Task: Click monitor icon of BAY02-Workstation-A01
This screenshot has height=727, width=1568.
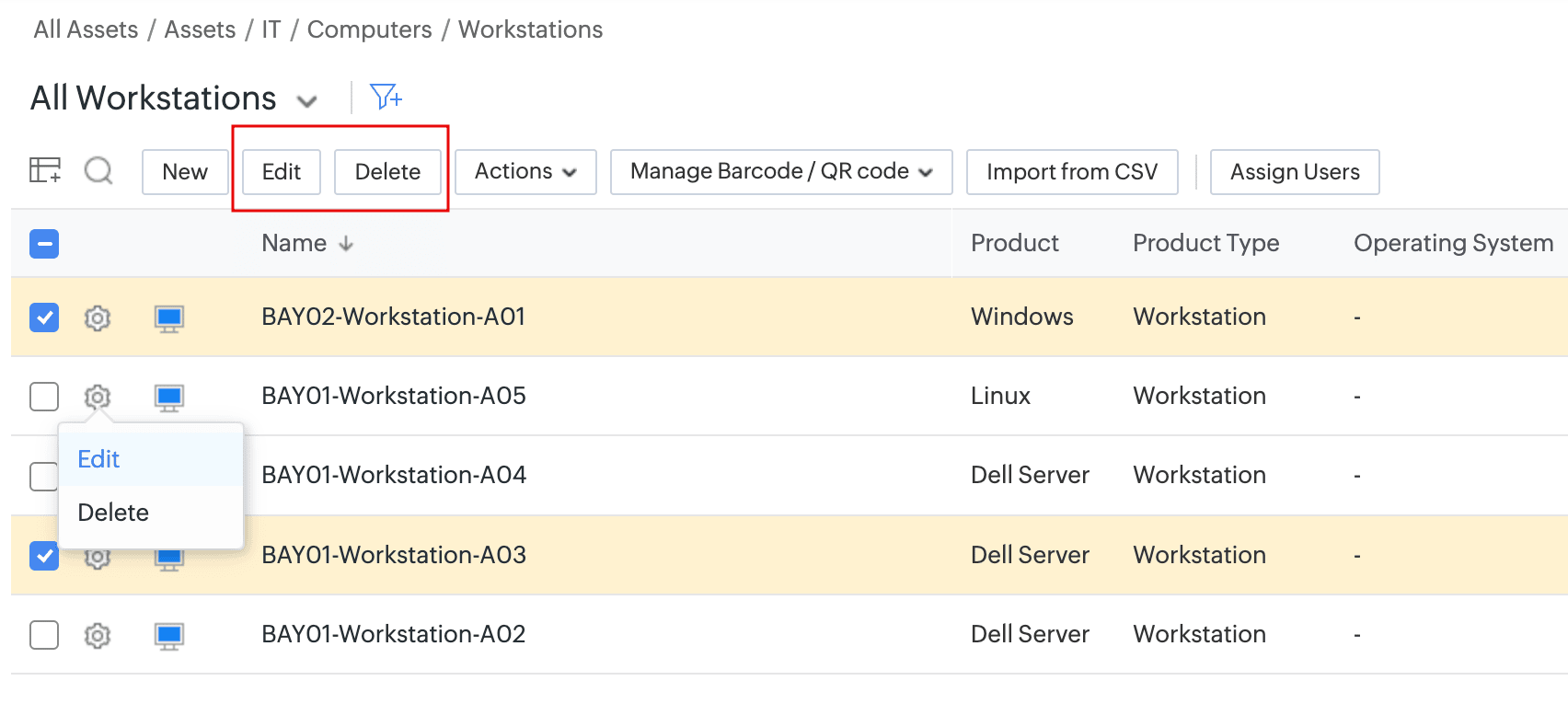Action: [x=169, y=318]
